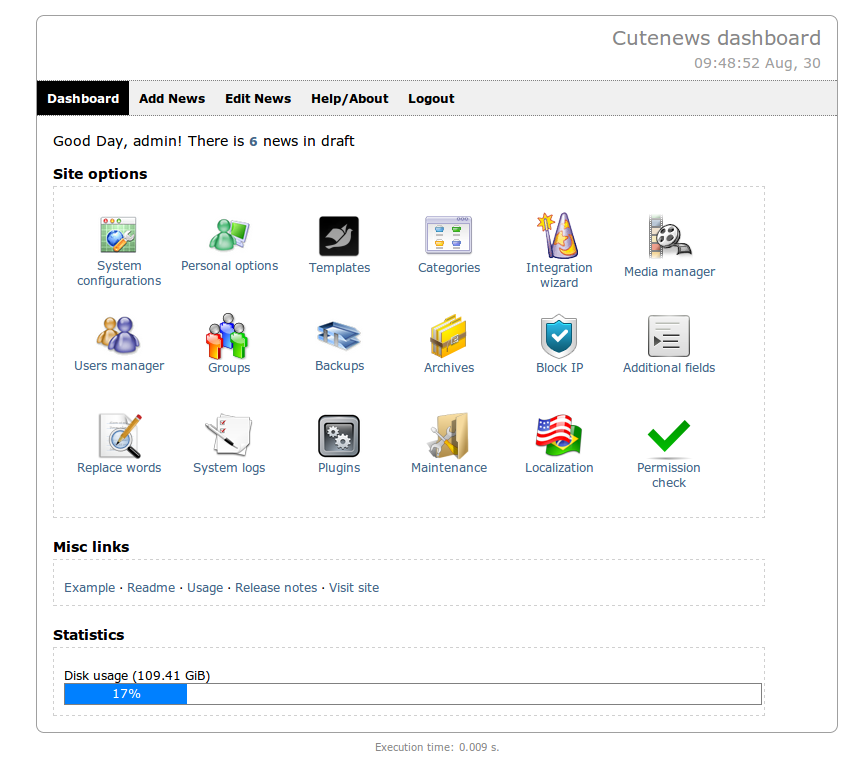Open the Release notes link

[x=276, y=588]
